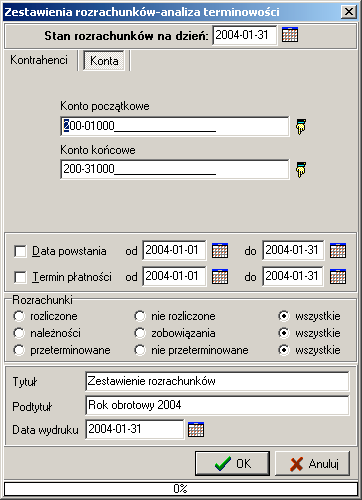The image size is (362, 500).
Task: Open calendar for Termin płatności od date
Action: pos(220,276)
